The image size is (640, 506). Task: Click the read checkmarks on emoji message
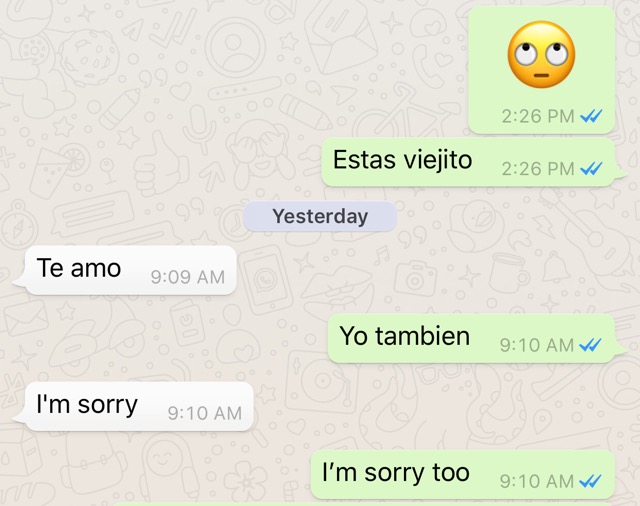591,117
